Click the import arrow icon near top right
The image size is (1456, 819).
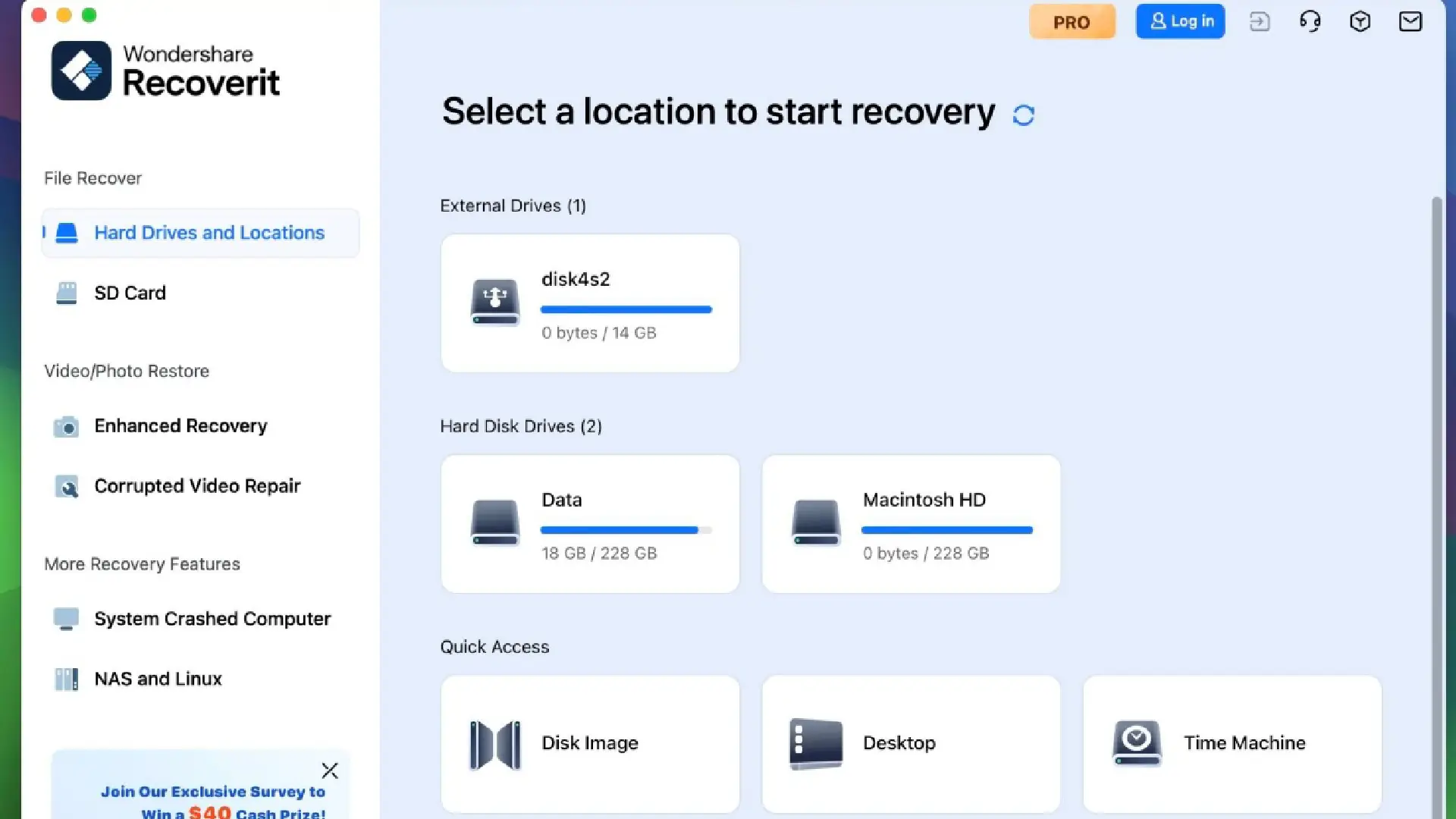1260,21
